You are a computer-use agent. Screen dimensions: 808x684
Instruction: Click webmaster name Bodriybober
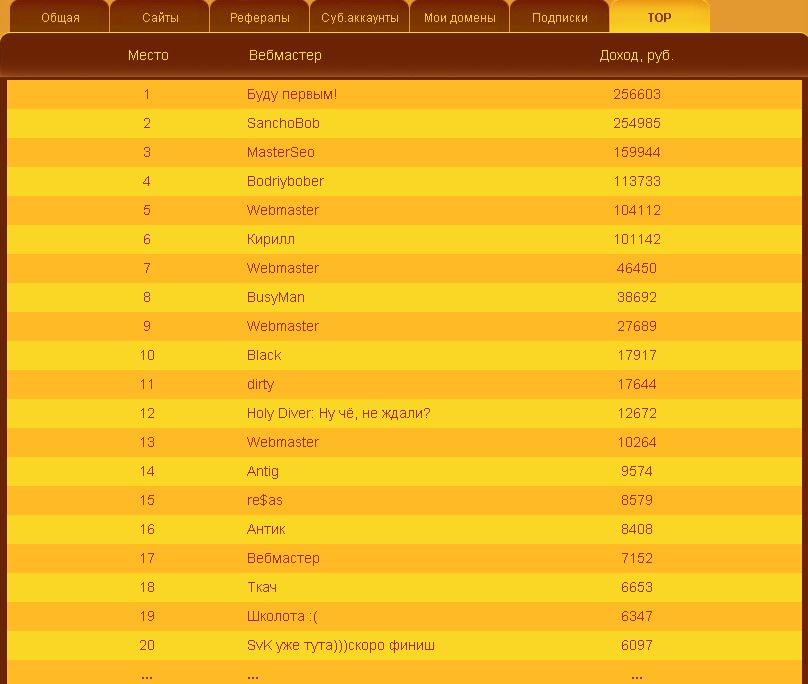click(285, 181)
